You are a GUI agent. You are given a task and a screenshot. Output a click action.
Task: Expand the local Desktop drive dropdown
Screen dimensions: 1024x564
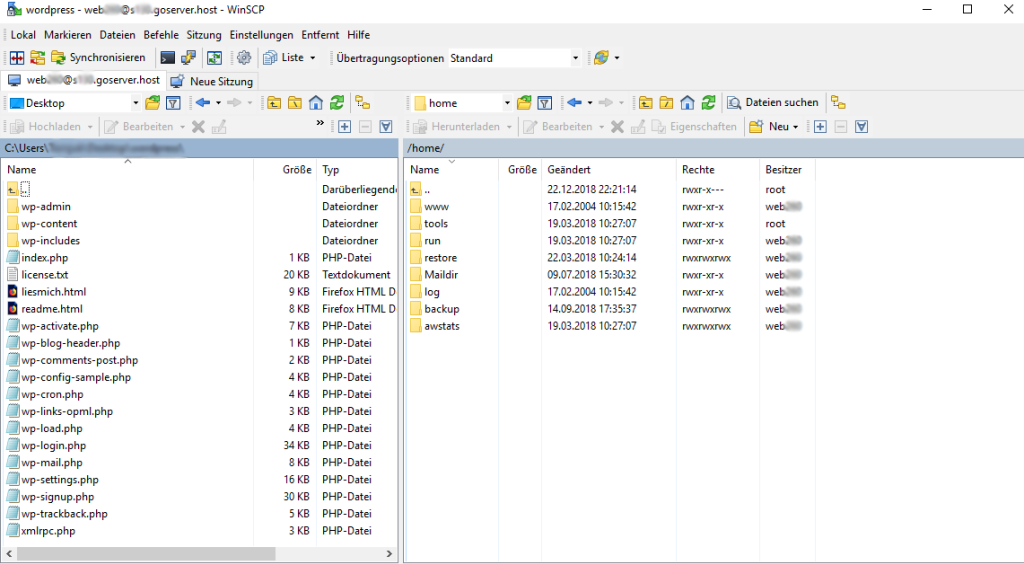(x=136, y=103)
